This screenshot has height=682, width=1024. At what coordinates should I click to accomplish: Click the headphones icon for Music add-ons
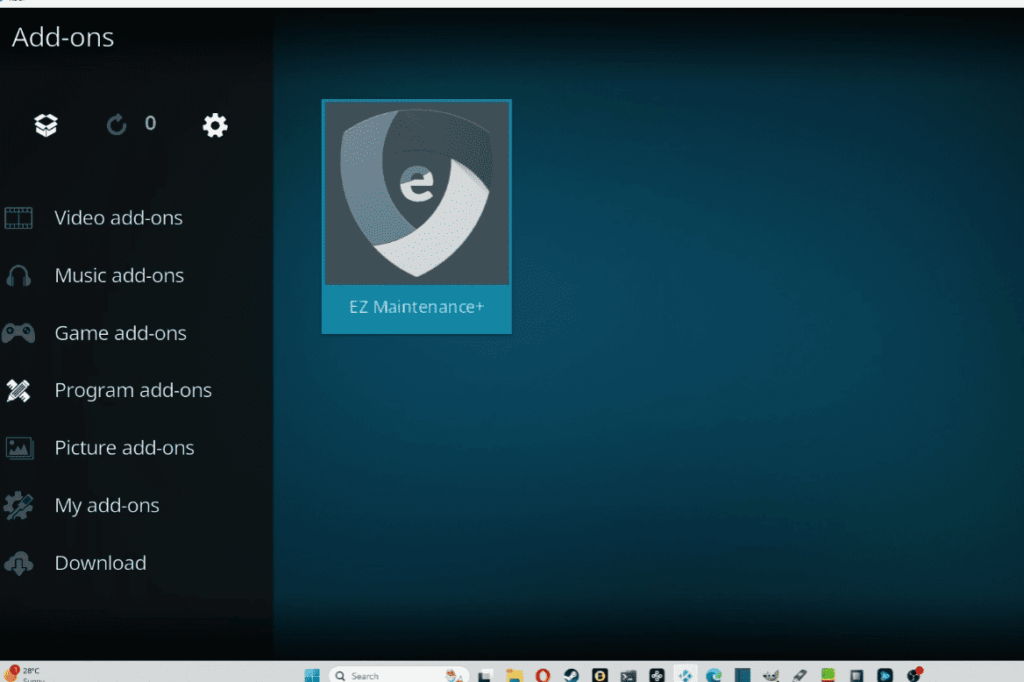coord(18,276)
